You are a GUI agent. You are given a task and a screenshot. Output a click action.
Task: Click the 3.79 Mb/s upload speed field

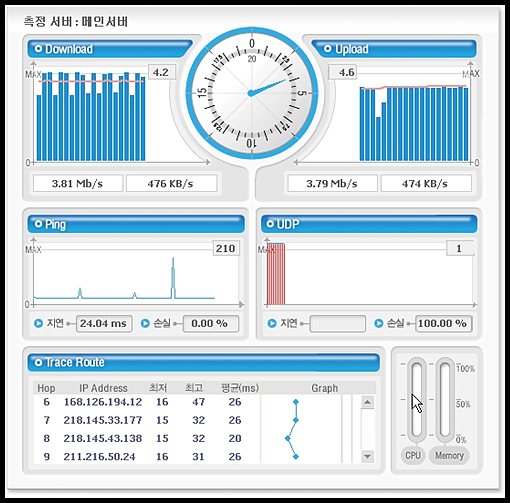tap(332, 183)
